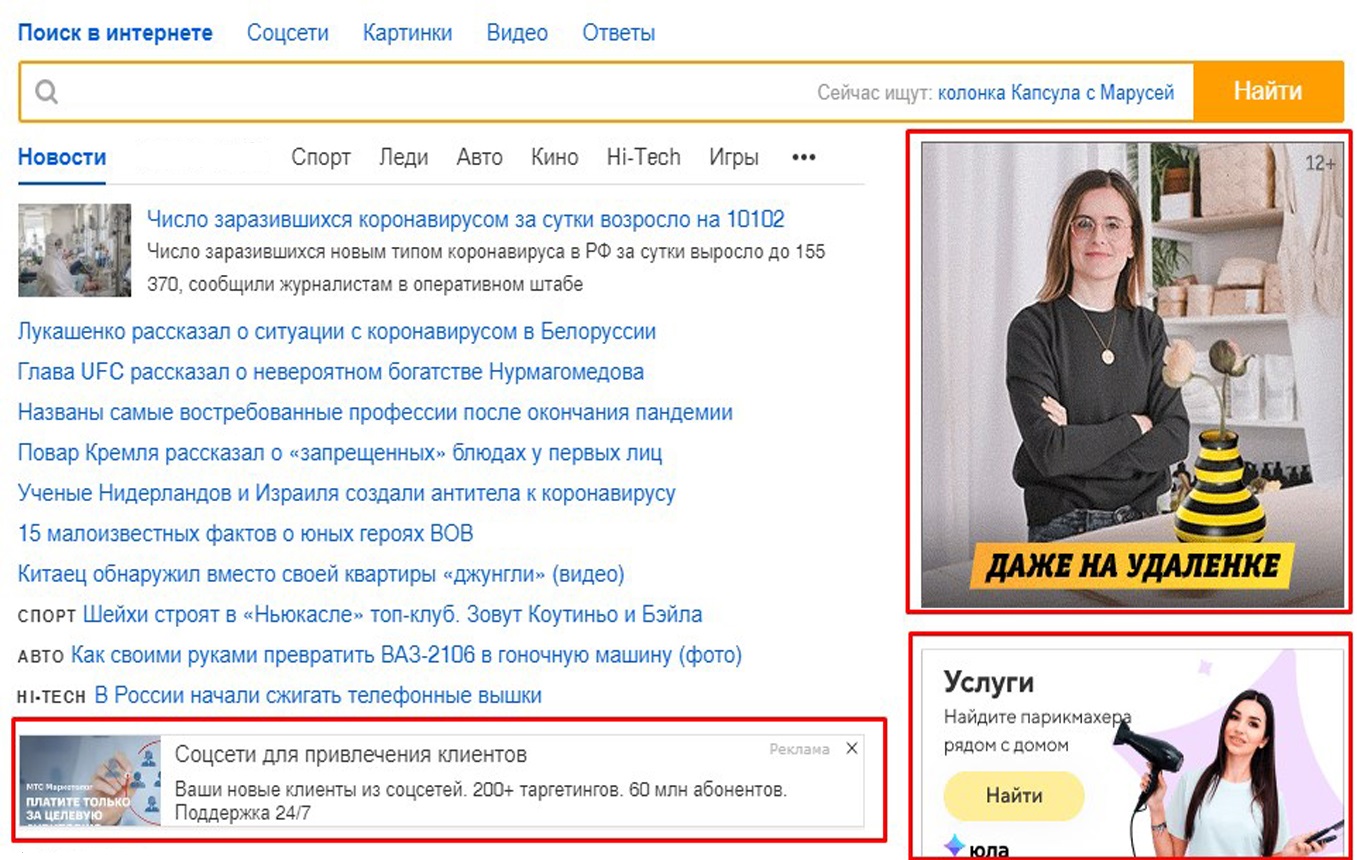Image resolution: width=1357 pixels, height=860 pixels.
Task: Expand more news categories with three dots
Action: point(803,157)
